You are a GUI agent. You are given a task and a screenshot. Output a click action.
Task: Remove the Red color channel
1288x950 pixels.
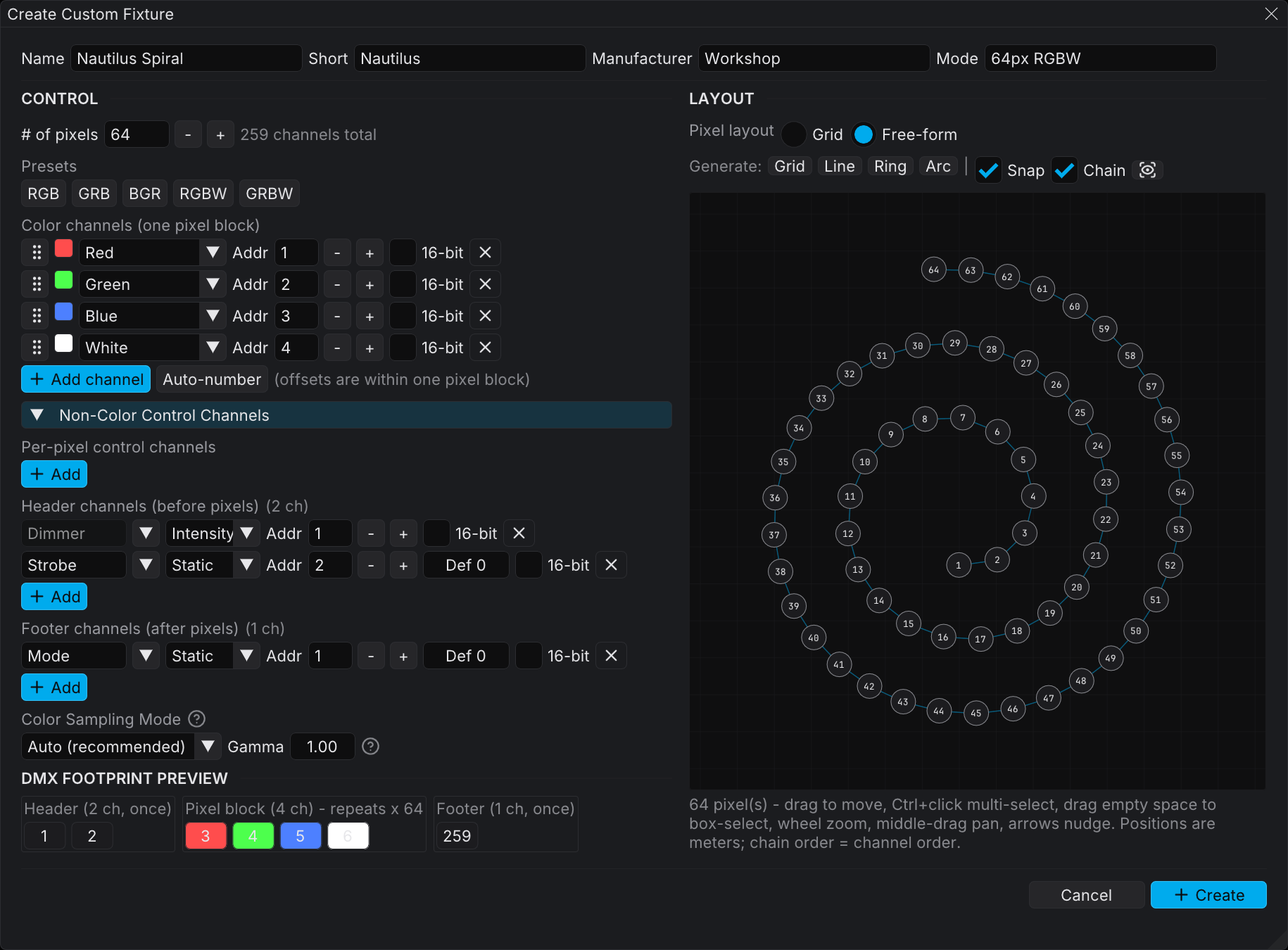tap(485, 253)
